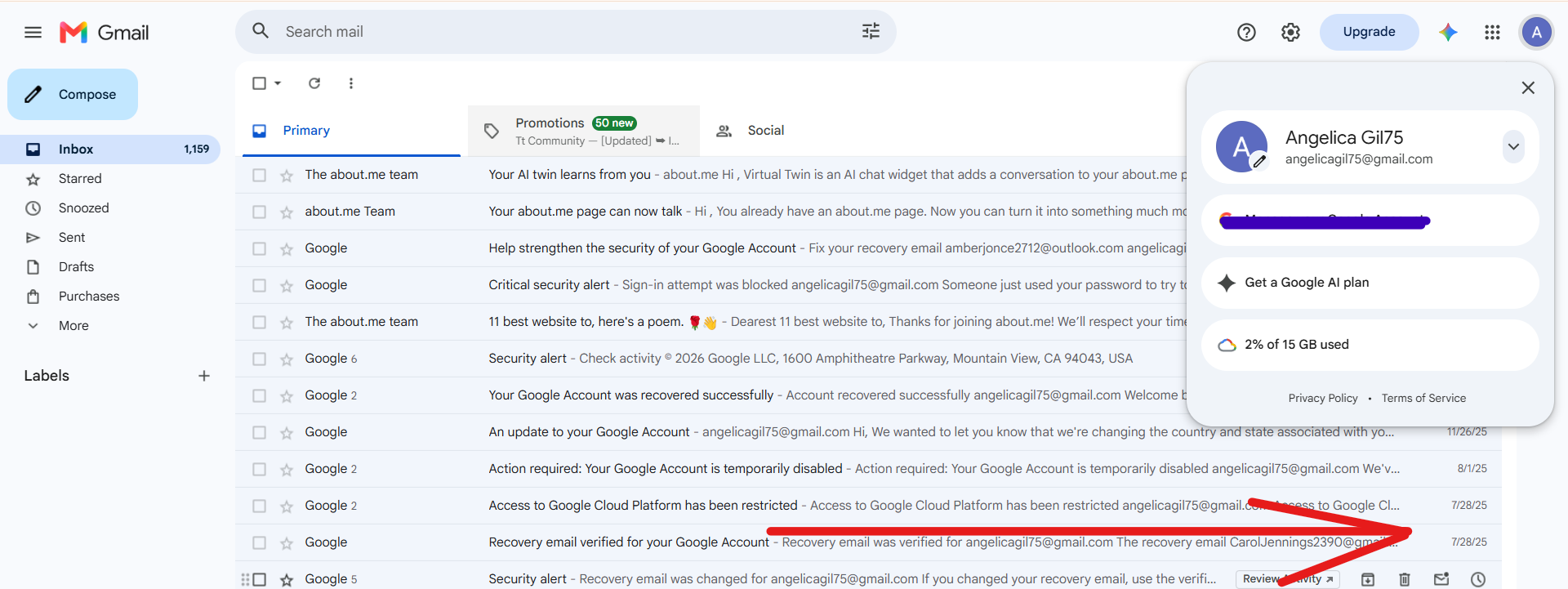Check the 'Account was recovered successfully' email
The width and height of the screenshot is (1568, 589).
[259, 395]
